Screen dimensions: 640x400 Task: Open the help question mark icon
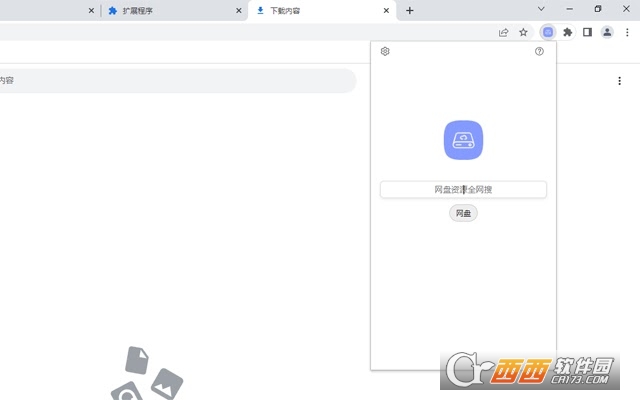point(539,51)
